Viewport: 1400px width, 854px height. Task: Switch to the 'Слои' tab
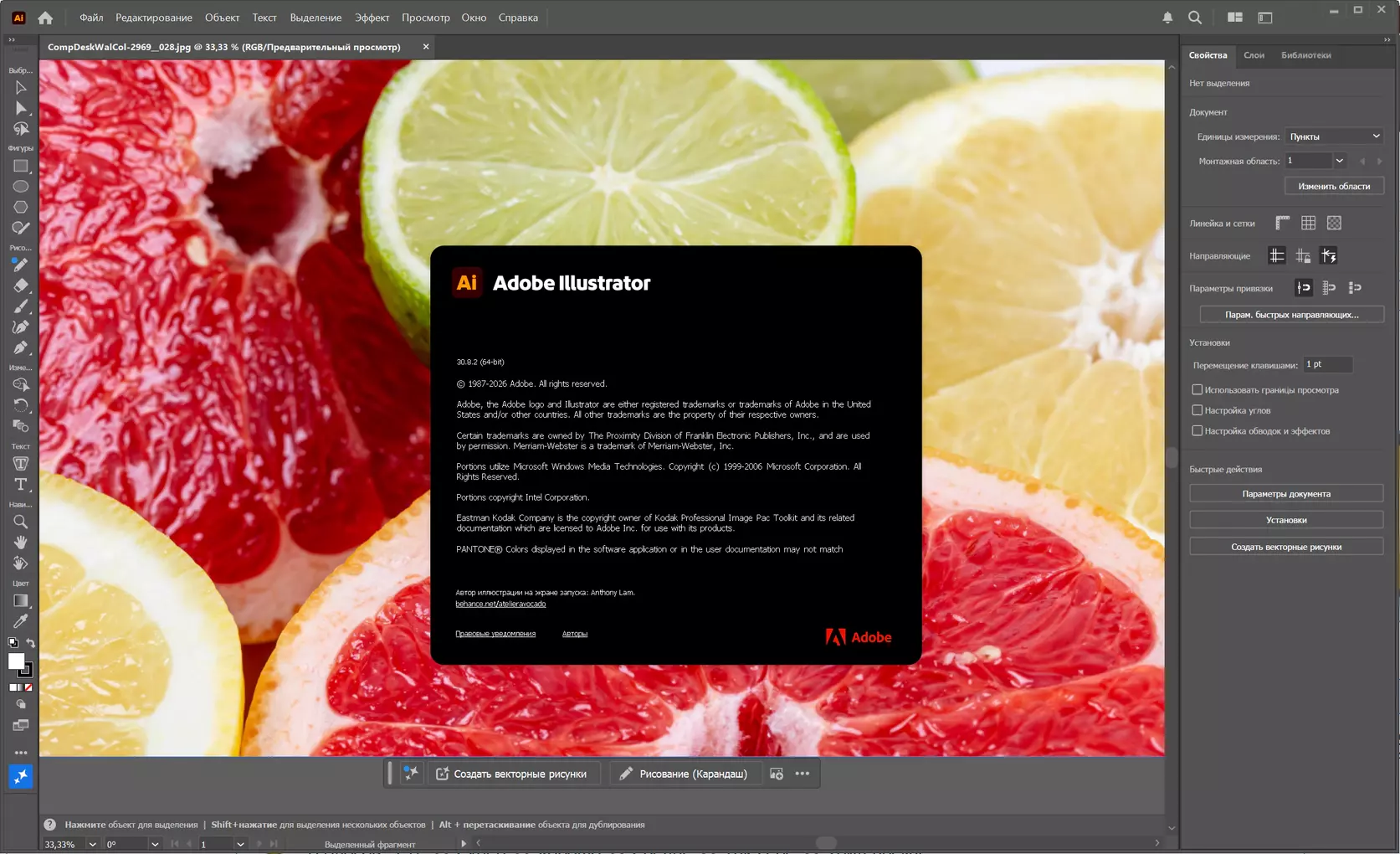pyautogui.click(x=1254, y=55)
